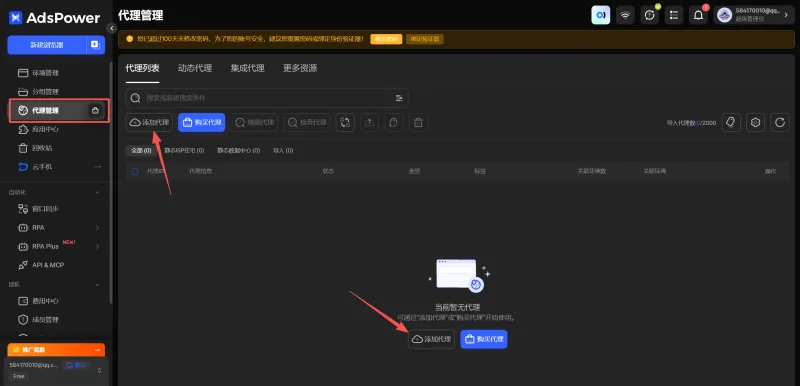Image resolution: width=800 pixels, height=386 pixels.
Task: Click the tag icon near 导入代理数
Action: point(731,122)
